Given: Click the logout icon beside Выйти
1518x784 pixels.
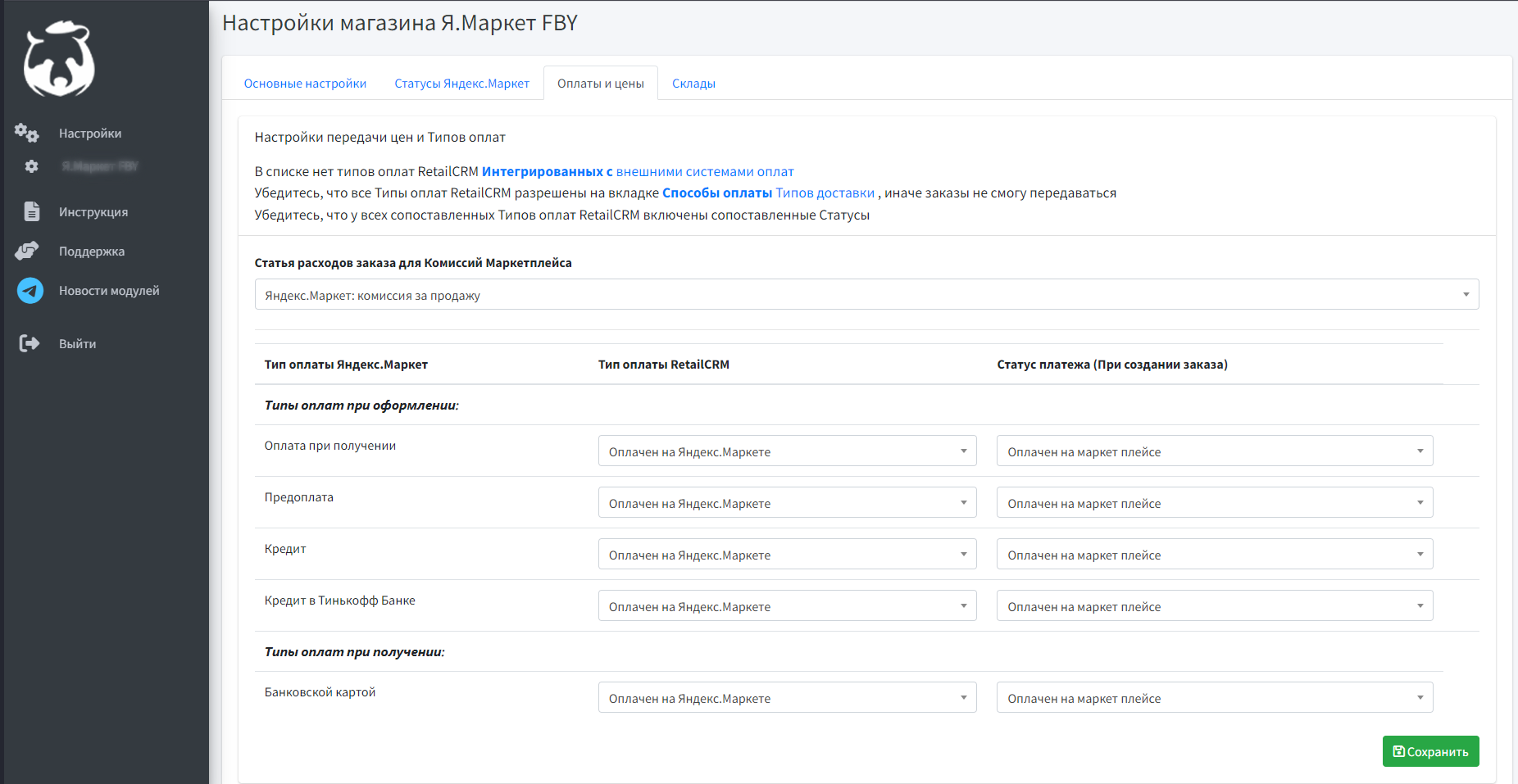Looking at the screenshot, I should pos(30,343).
